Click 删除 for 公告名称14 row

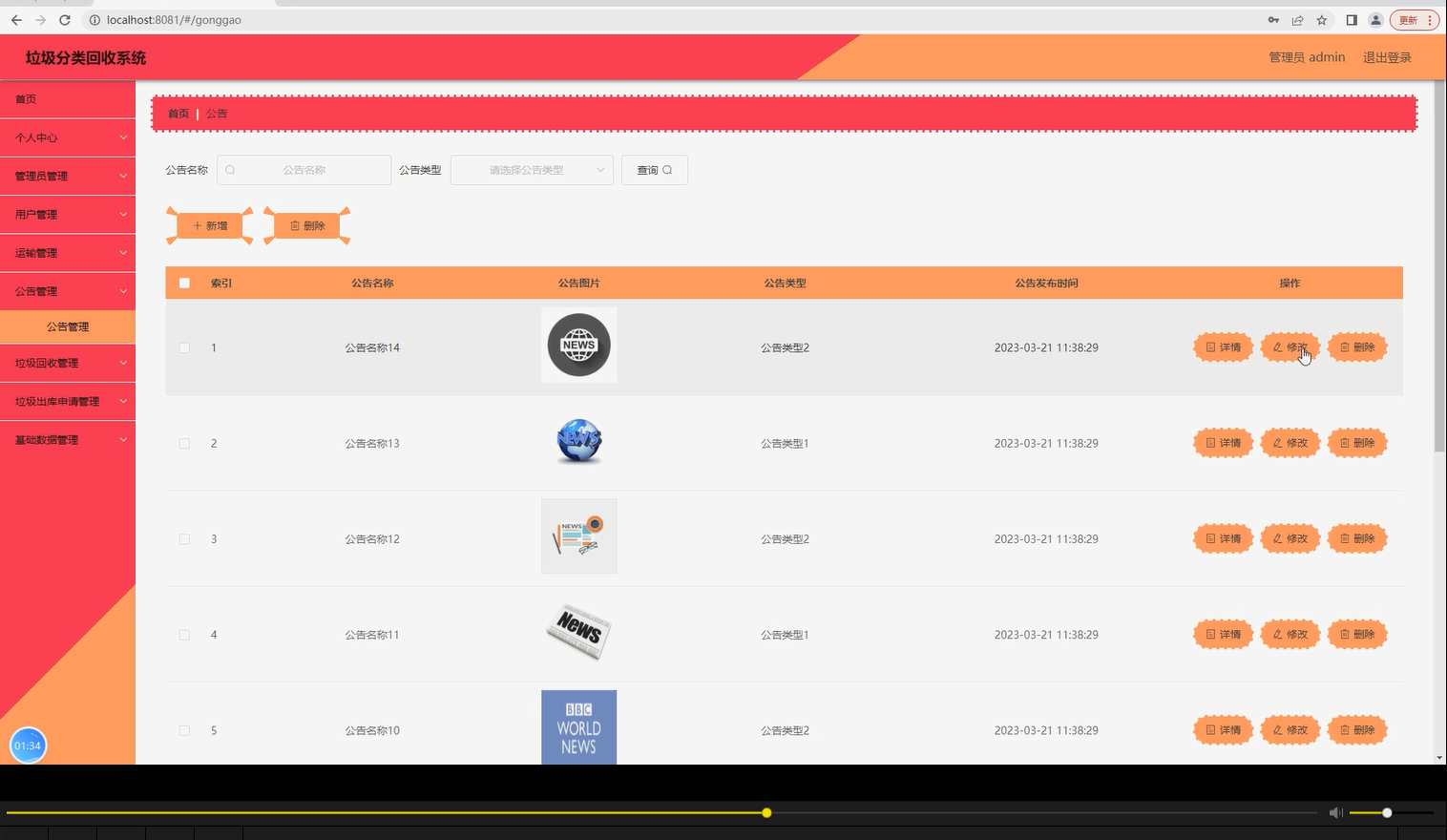(x=1356, y=347)
